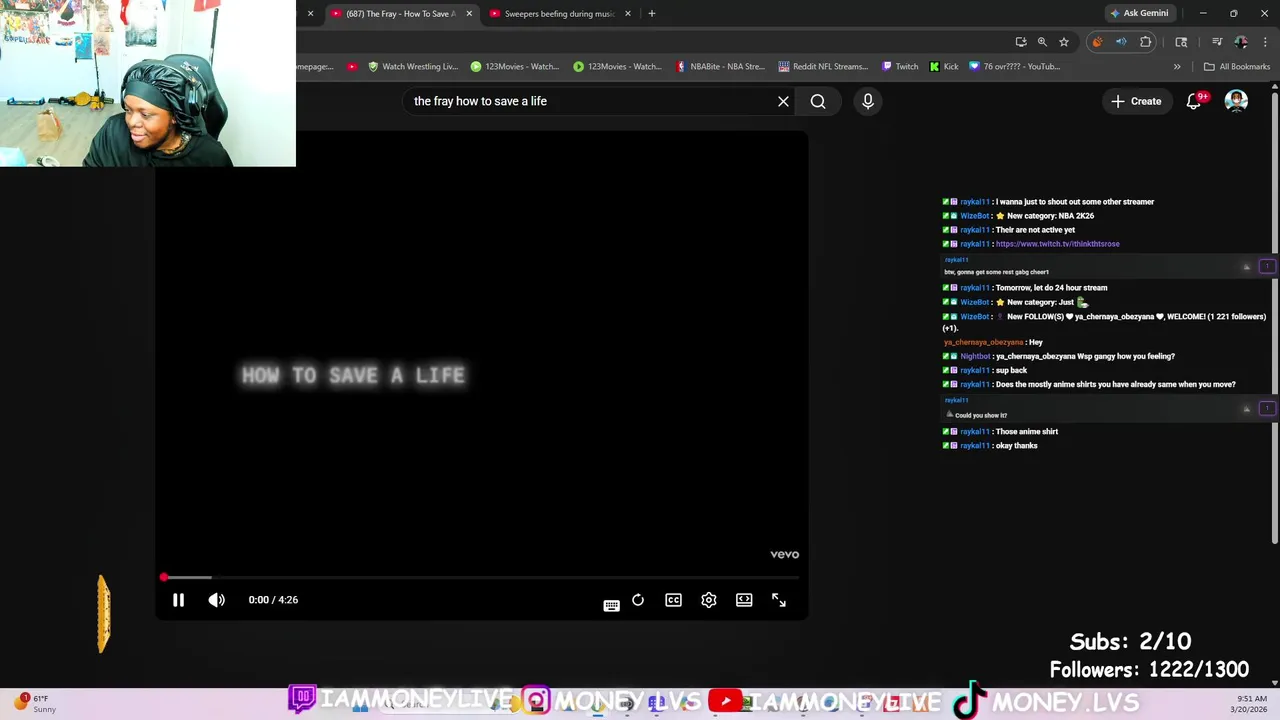
Task: Click the vevo logo on the video
Action: pos(784,554)
